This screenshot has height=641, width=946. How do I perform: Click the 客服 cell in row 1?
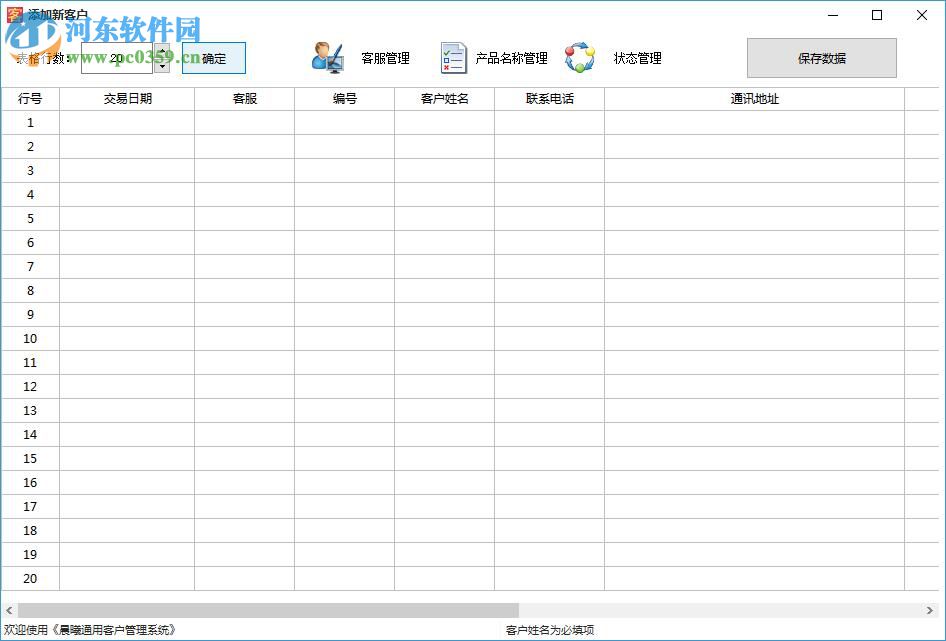point(243,122)
